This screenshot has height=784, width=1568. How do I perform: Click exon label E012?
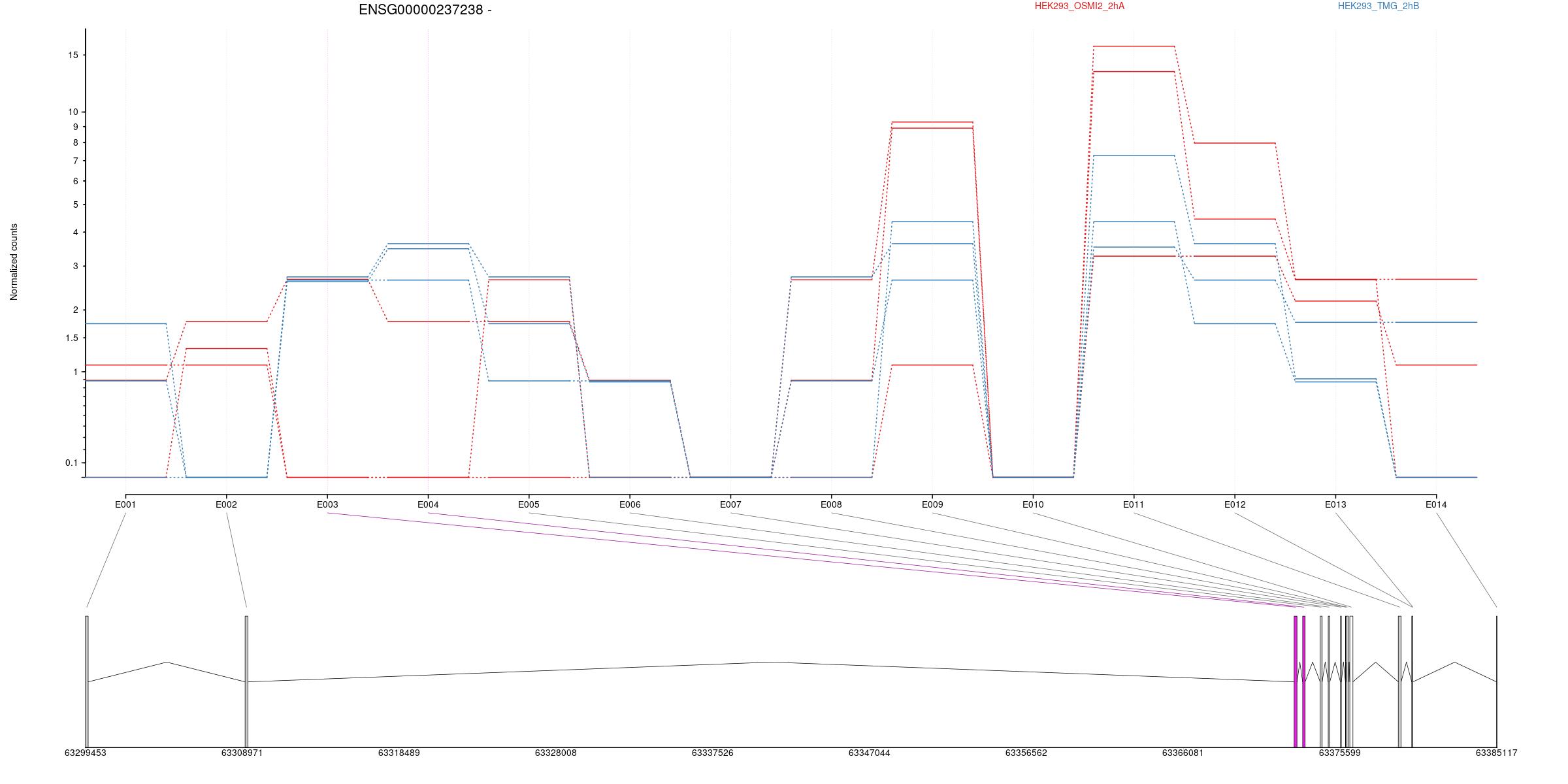click(1235, 504)
